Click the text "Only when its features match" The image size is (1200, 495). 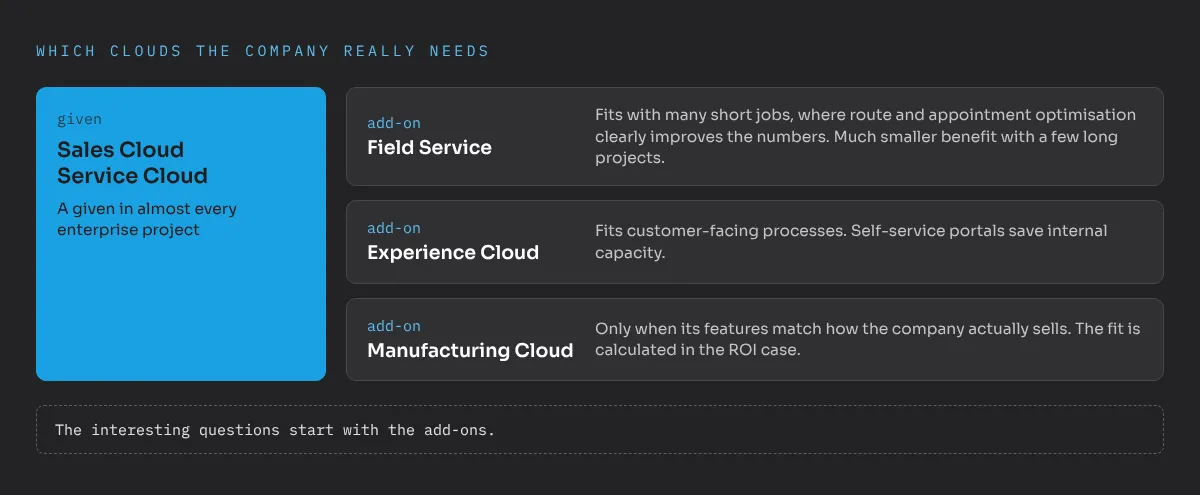click(x=868, y=340)
